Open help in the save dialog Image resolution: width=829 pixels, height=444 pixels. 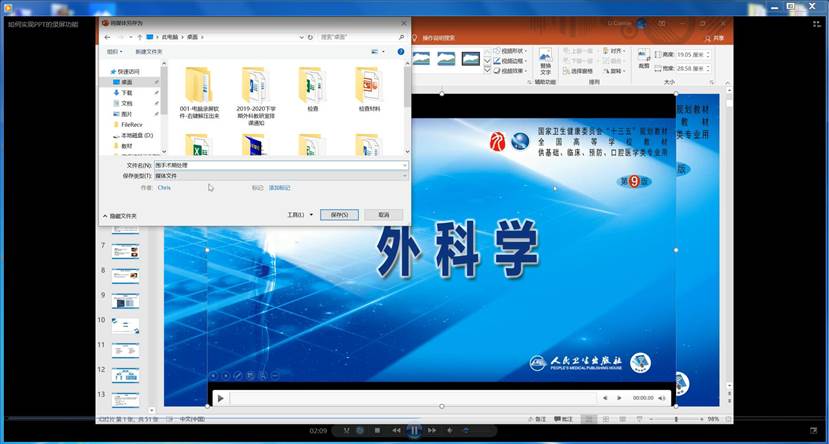pyautogui.click(x=401, y=52)
